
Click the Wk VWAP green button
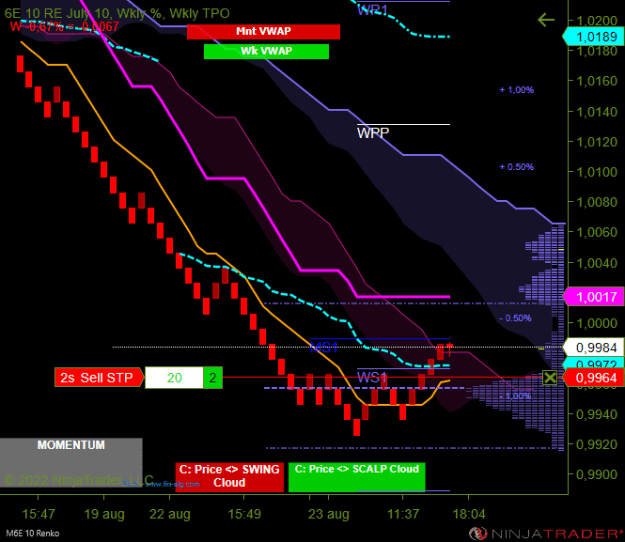click(x=266, y=51)
